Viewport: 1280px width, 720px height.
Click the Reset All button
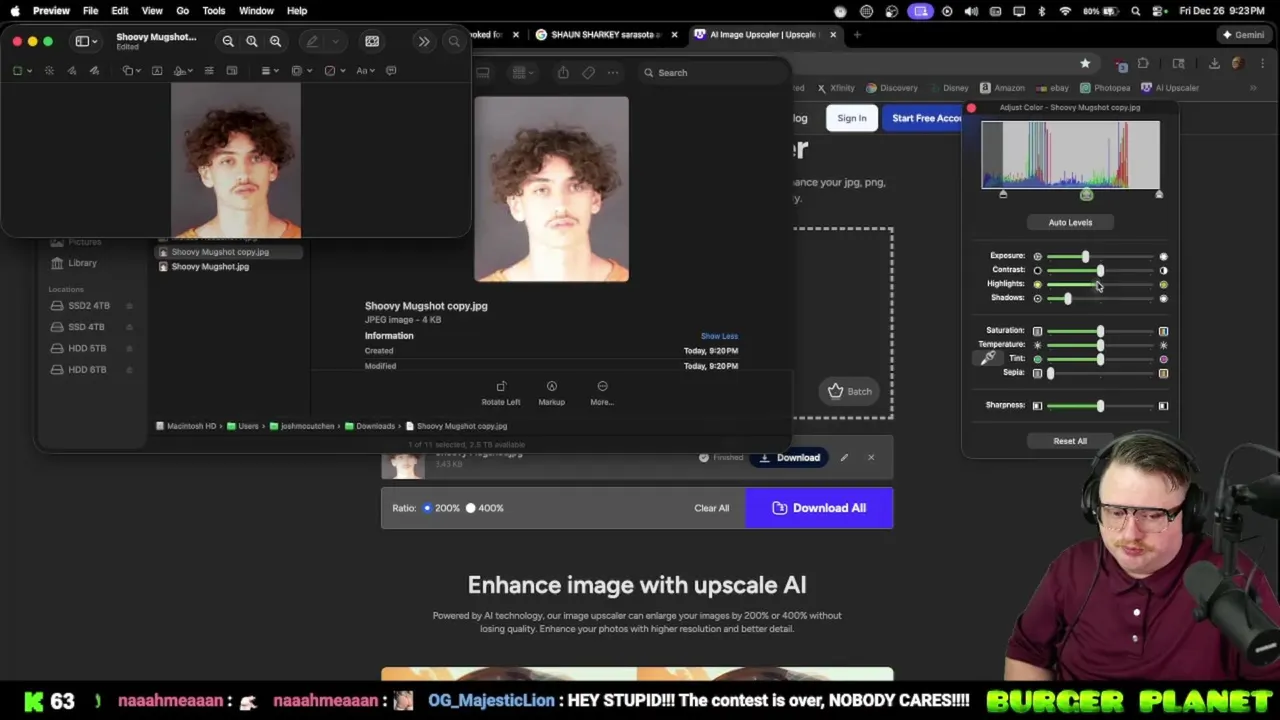[1070, 441]
